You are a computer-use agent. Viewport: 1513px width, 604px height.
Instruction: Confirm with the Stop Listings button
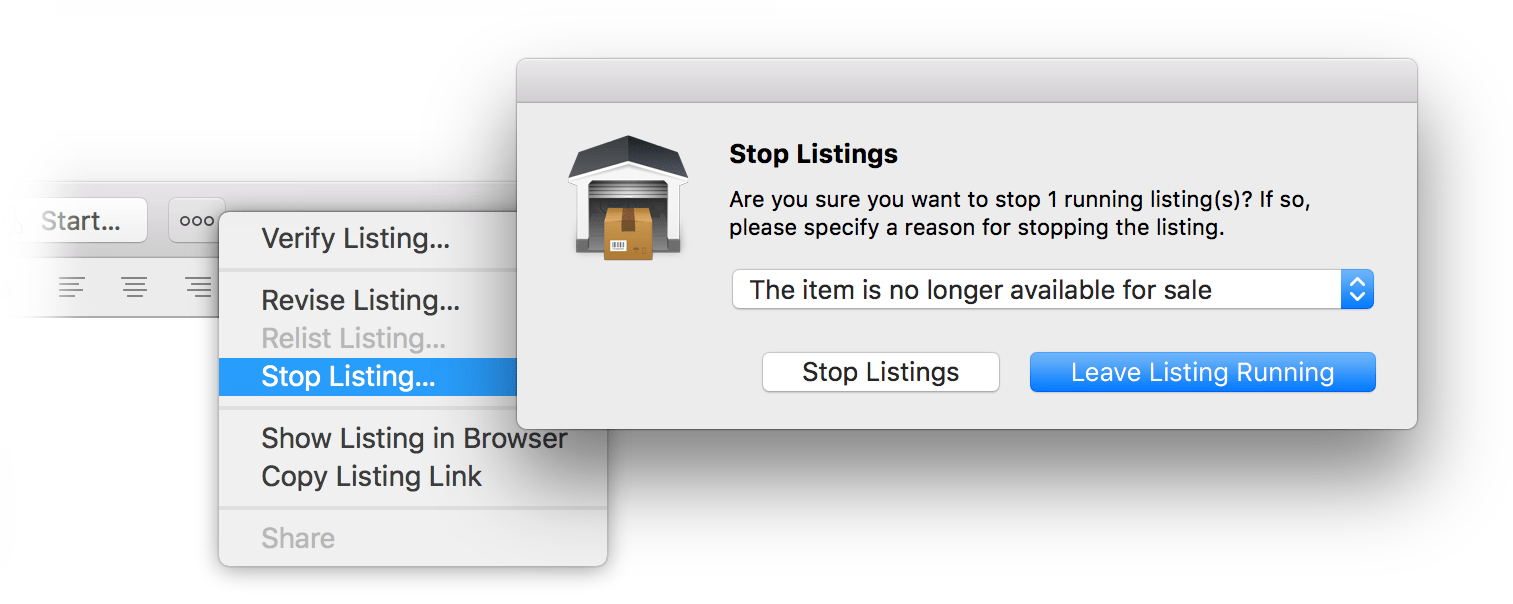(x=881, y=372)
